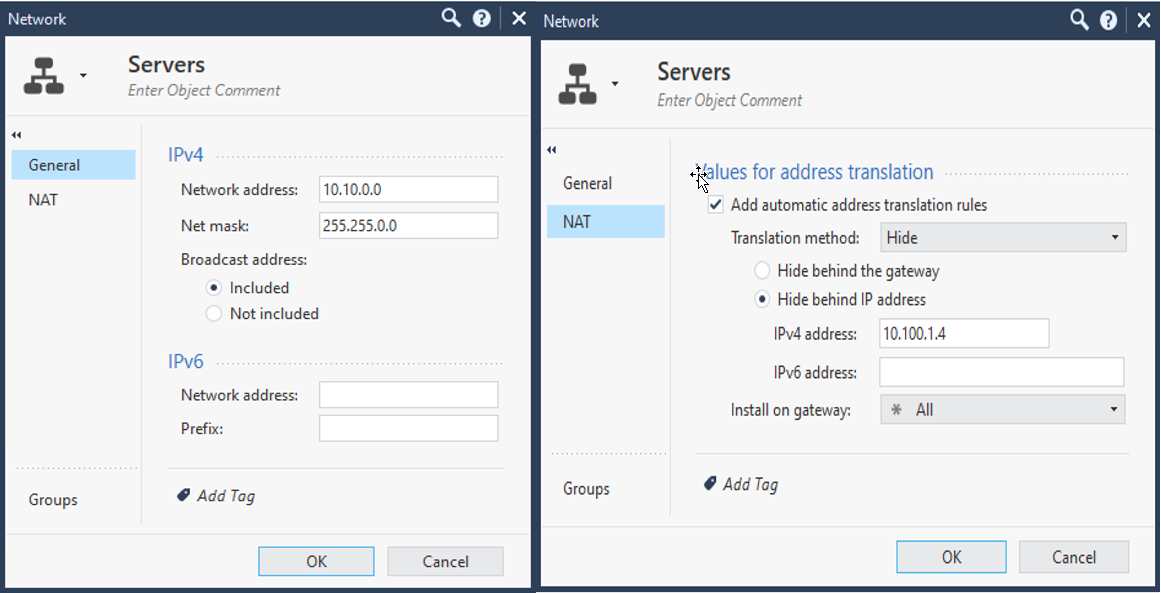Click the NAT IPv6 address field
1161x593 pixels.
point(1002,372)
